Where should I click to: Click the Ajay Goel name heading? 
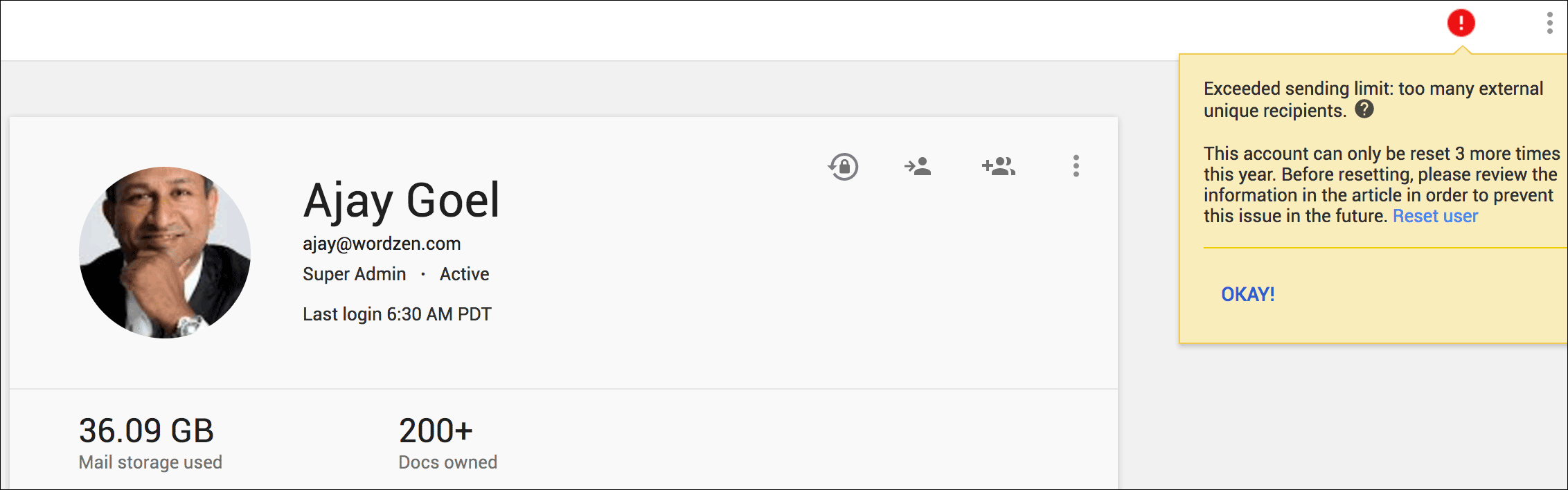[x=401, y=201]
